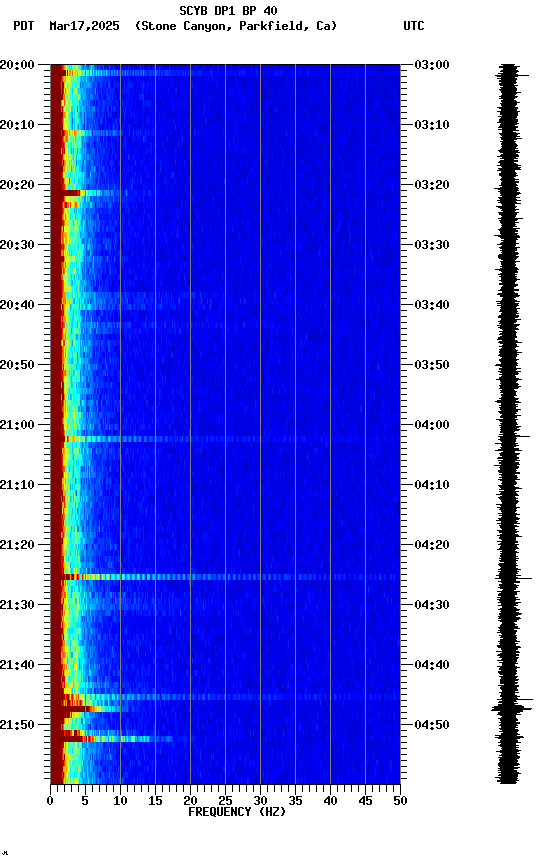Click the 15 Hz frequency axis label
The image size is (552, 864).
[x=155, y=801]
